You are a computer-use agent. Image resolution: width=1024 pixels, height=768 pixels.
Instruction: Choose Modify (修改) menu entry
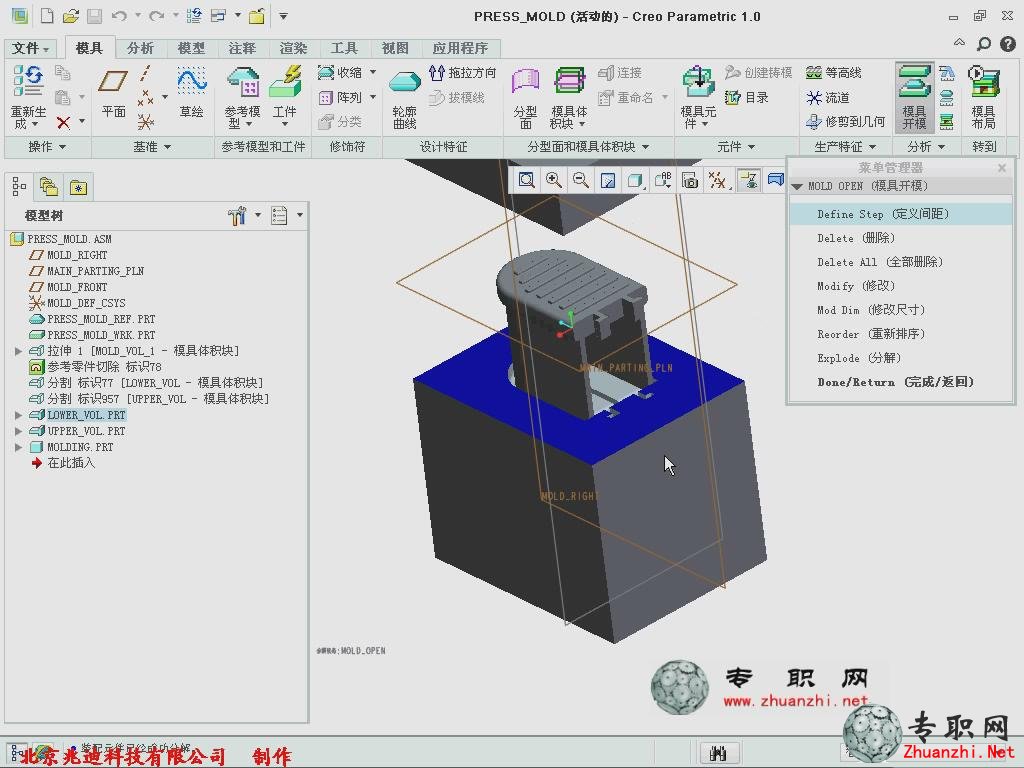901,286
